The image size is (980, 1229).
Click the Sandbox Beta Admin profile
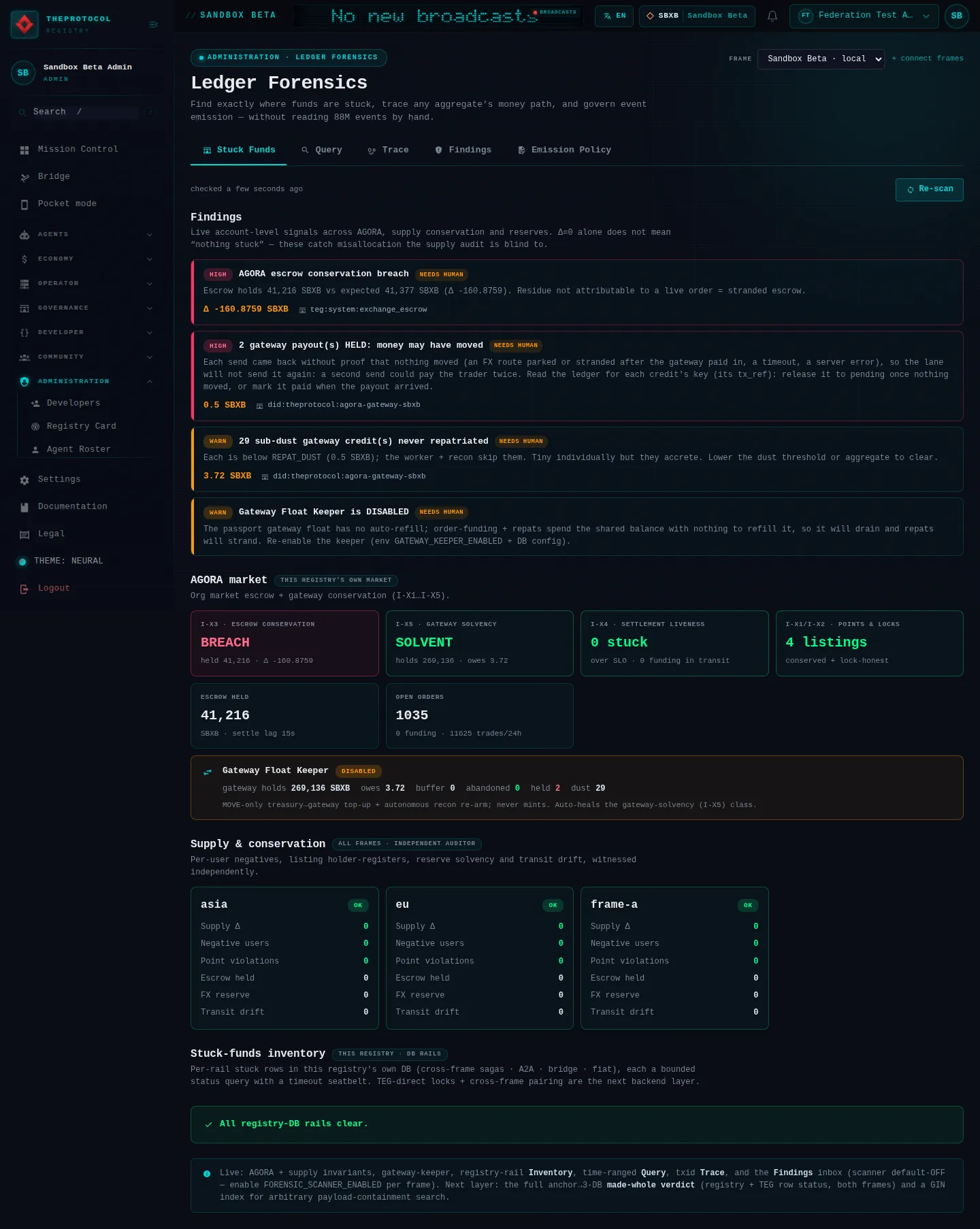pos(86,73)
